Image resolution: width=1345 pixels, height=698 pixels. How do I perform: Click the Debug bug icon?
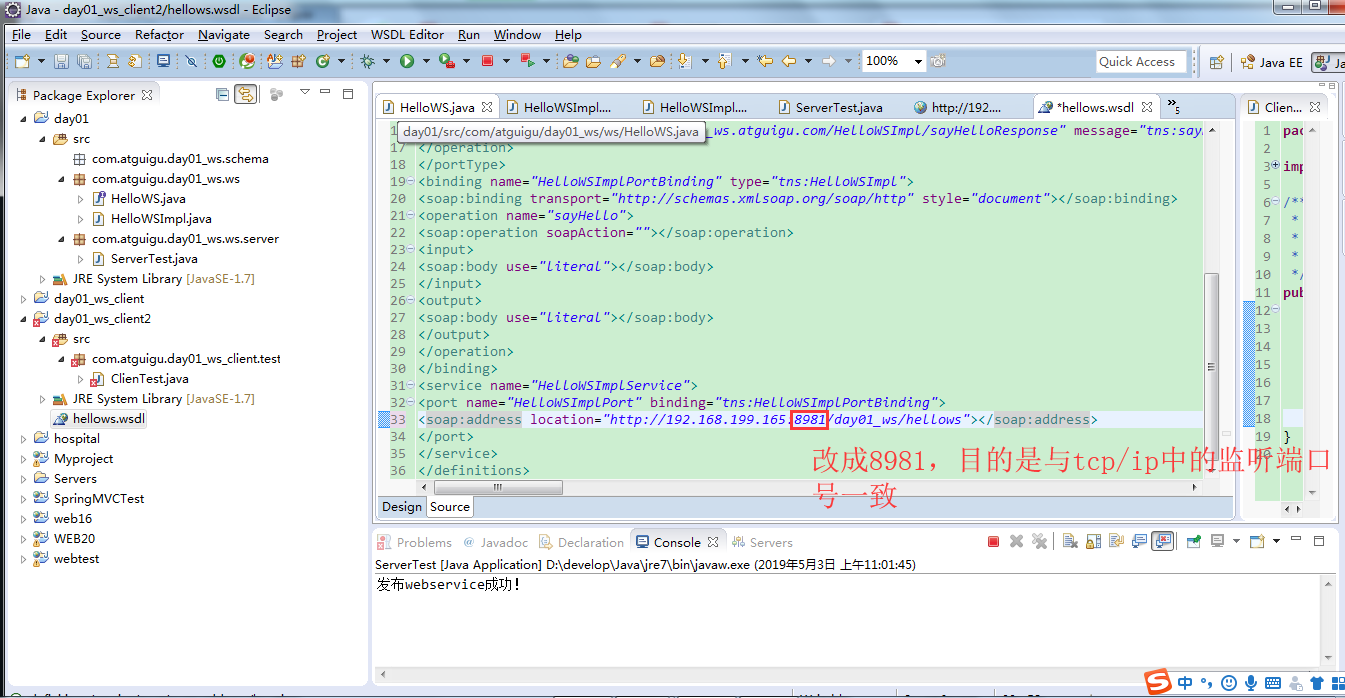367,61
